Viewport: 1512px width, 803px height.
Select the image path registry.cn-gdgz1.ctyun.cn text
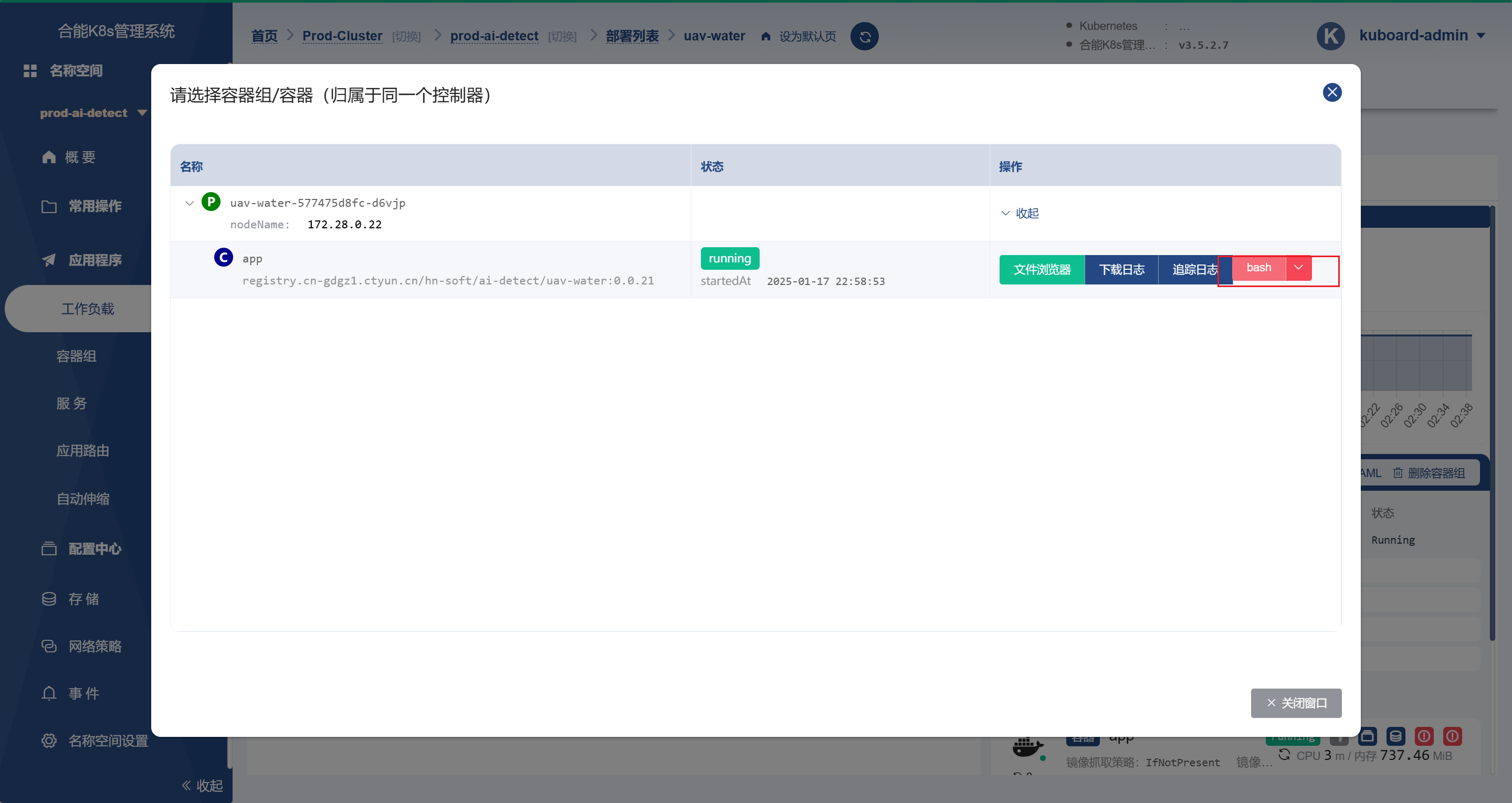click(x=448, y=281)
